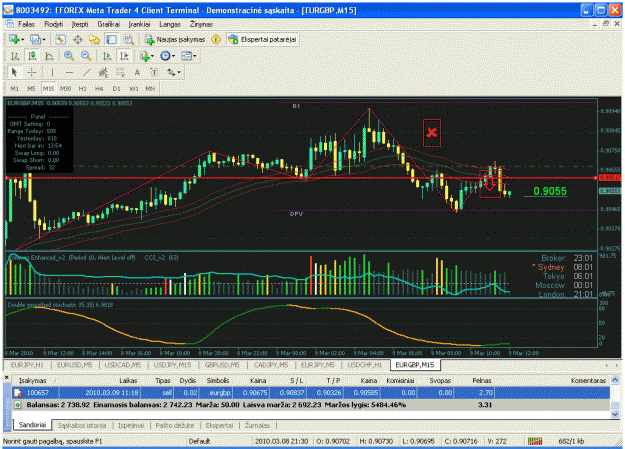The width and height of the screenshot is (625, 449).
Task: Click the order 100657 row icon
Action: (x=18, y=393)
